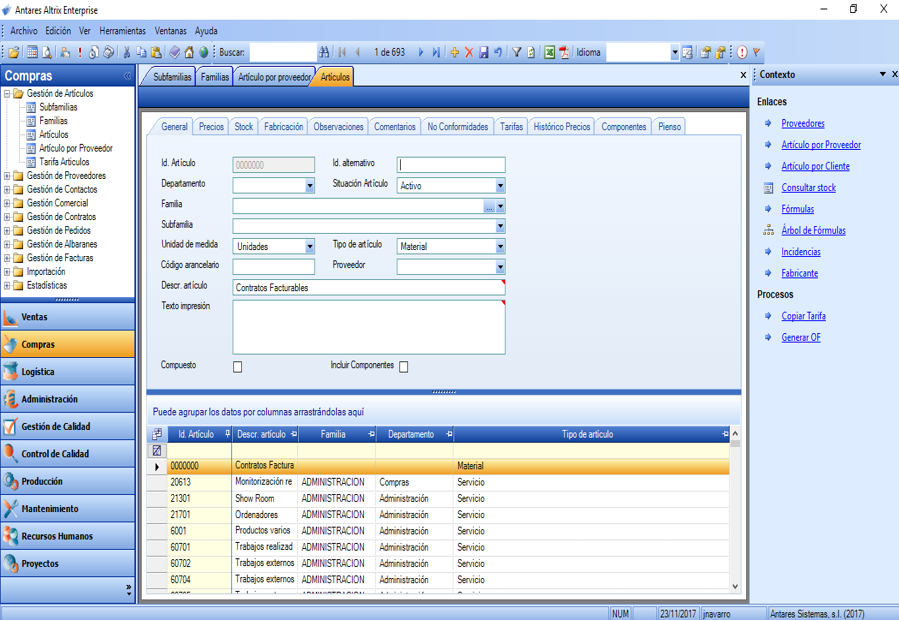Tick the Compuesto checkbox
The width and height of the screenshot is (899, 620).
coord(237,367)
